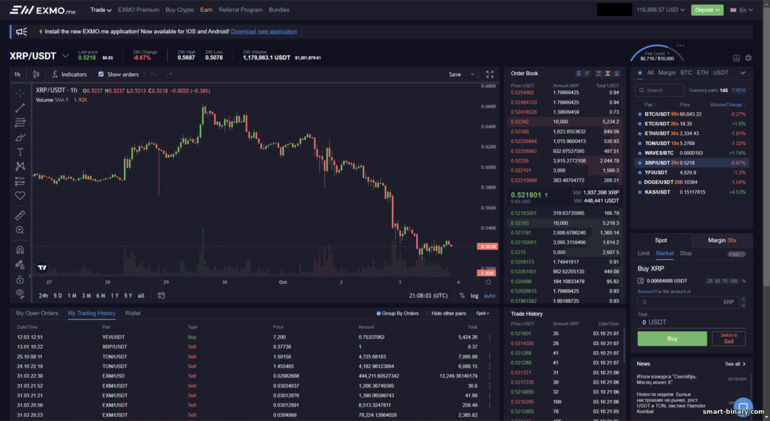Open the chat support bubble
The width and height of the screenshot is (770, 421).
coord(743,406)
